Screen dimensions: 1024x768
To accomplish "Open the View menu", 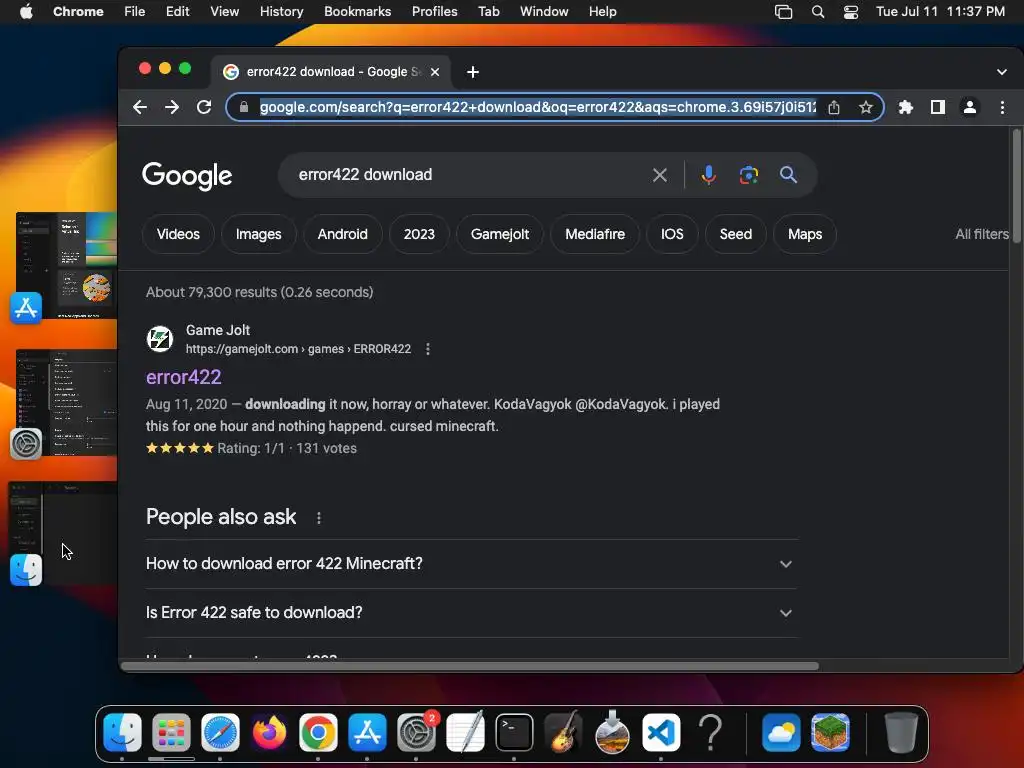I will pos(225,12).
